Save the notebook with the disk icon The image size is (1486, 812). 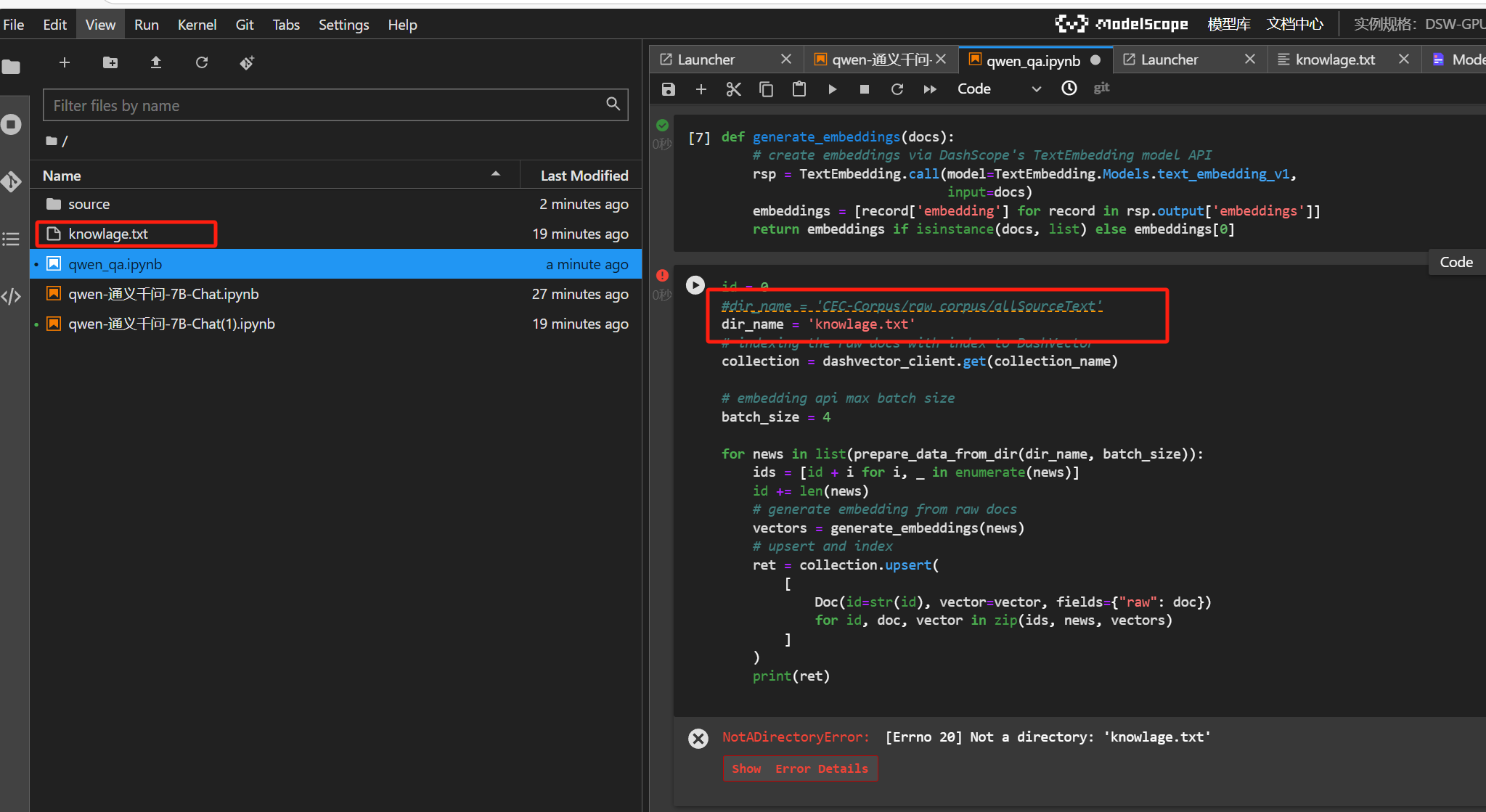pyautogui.click(x=669, y=89)
